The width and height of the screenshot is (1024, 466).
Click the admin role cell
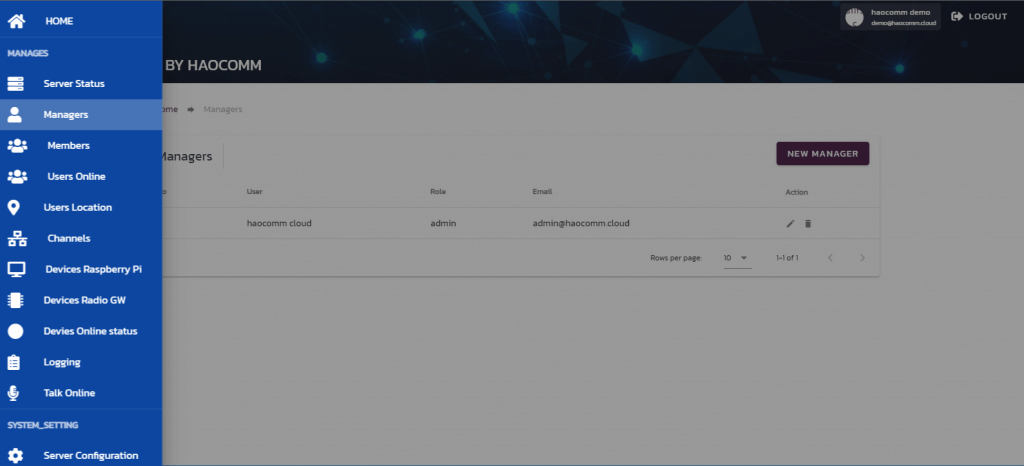click(x=443, y=223)
